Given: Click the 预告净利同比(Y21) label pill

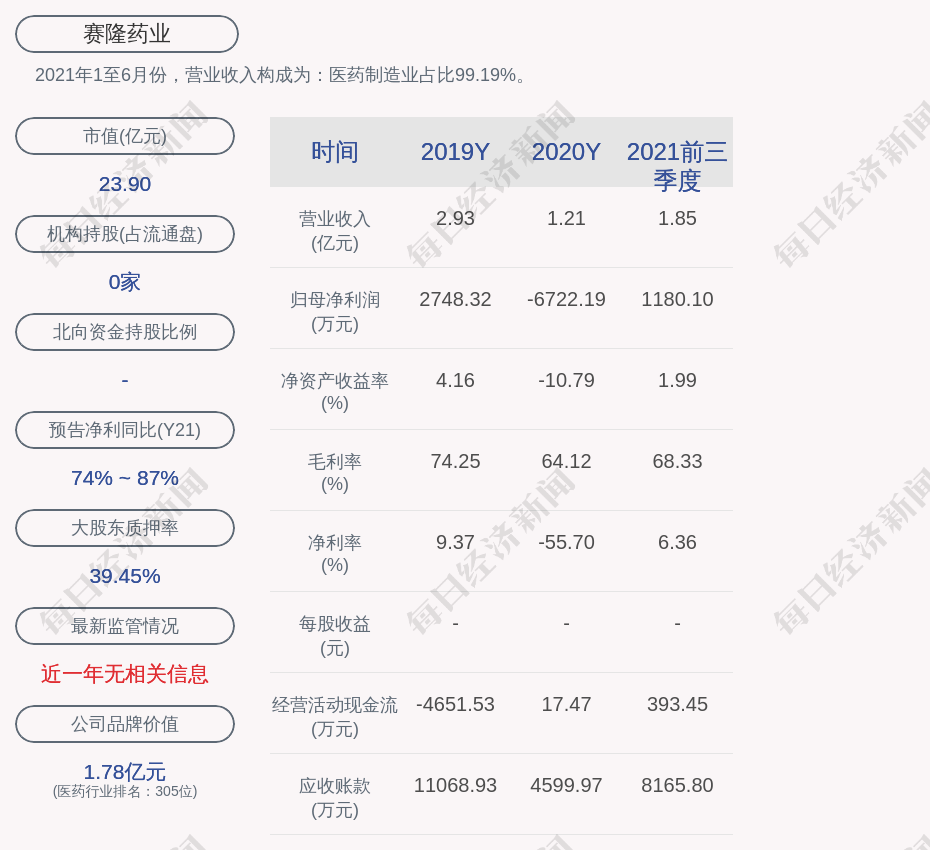Looking at the screenshot, I should click(125, 429).
